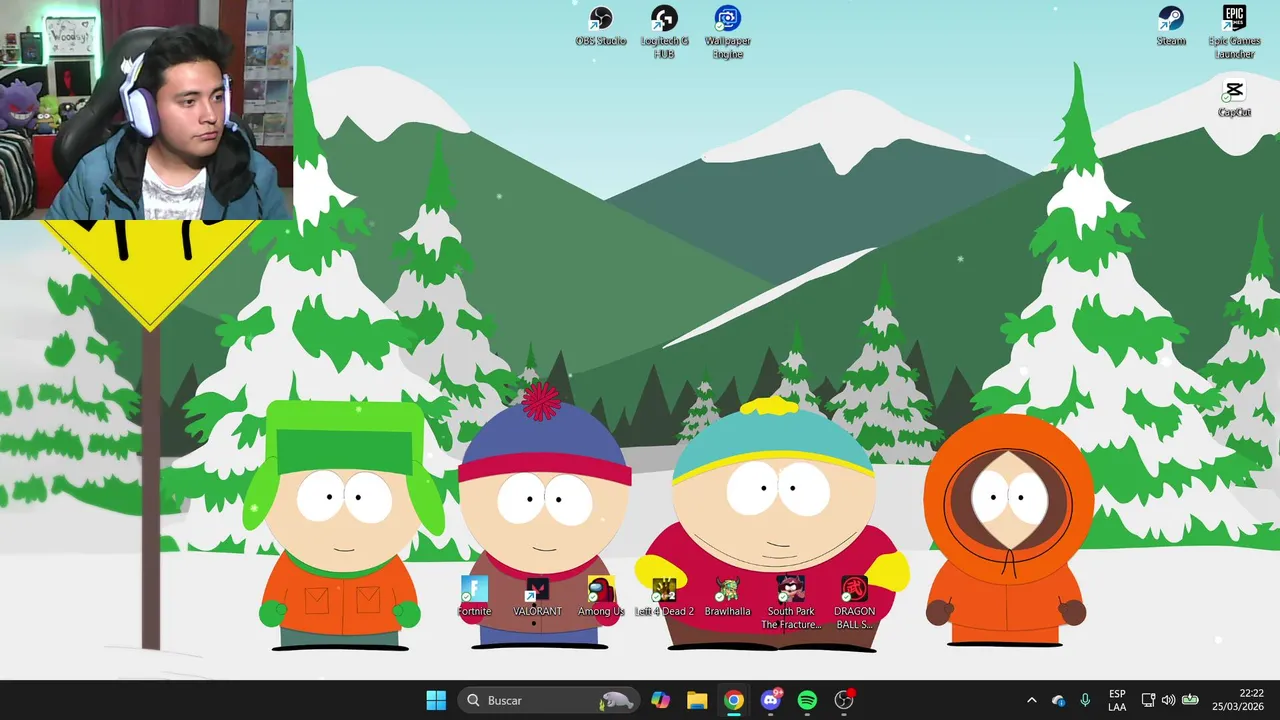
Task: Select the Steam desktop icon
Action: [x=1171, y=26]
